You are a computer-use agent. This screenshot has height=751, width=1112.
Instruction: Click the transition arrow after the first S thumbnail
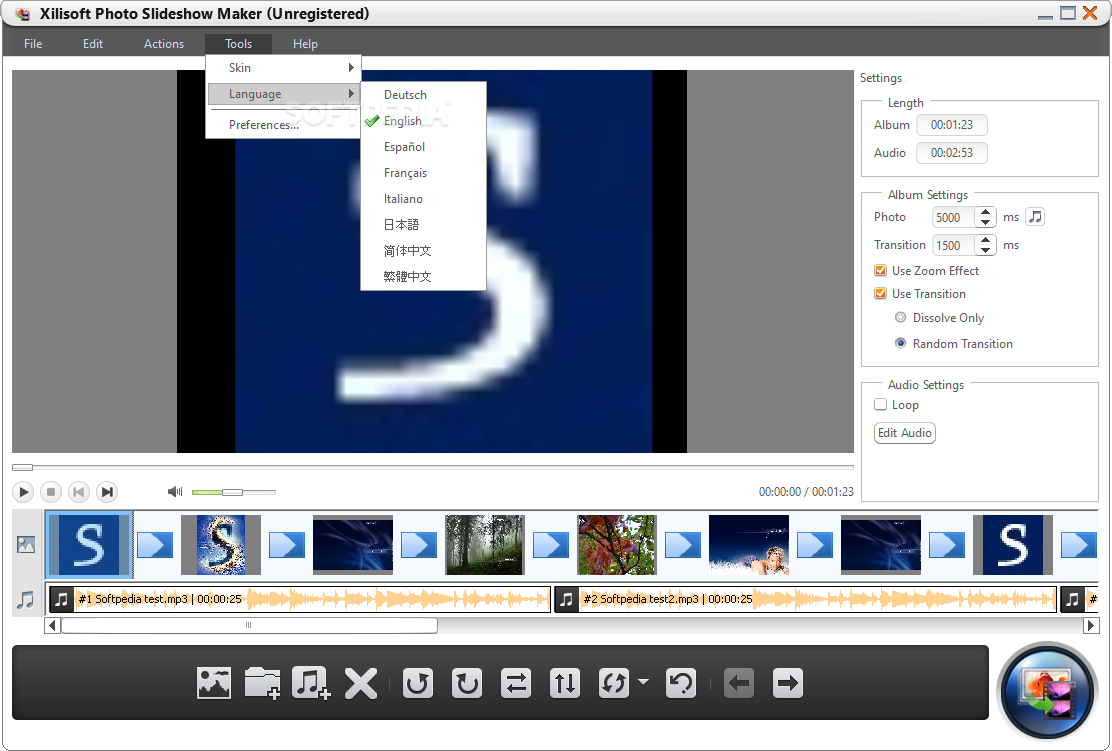tap(155, 545)
